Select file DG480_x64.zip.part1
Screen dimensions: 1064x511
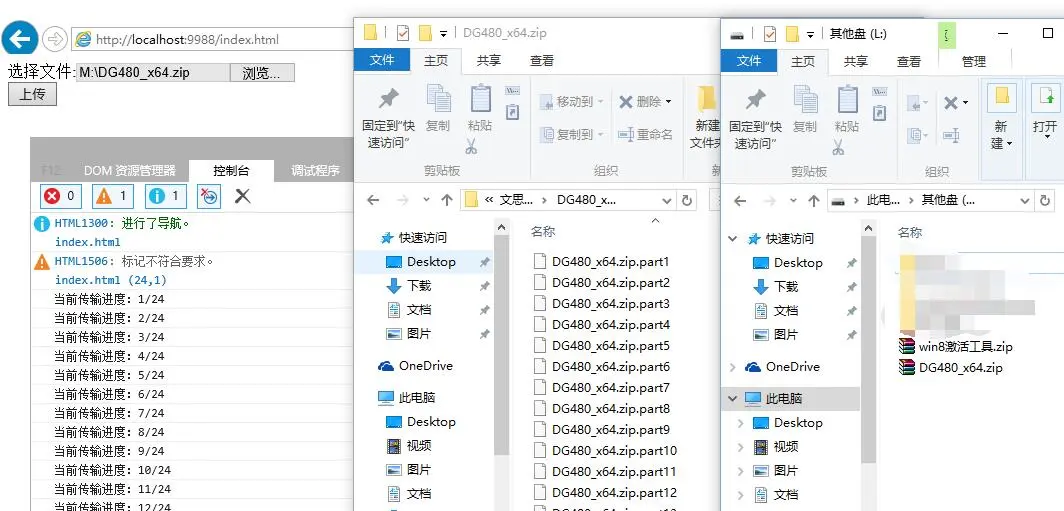[602, 261]
